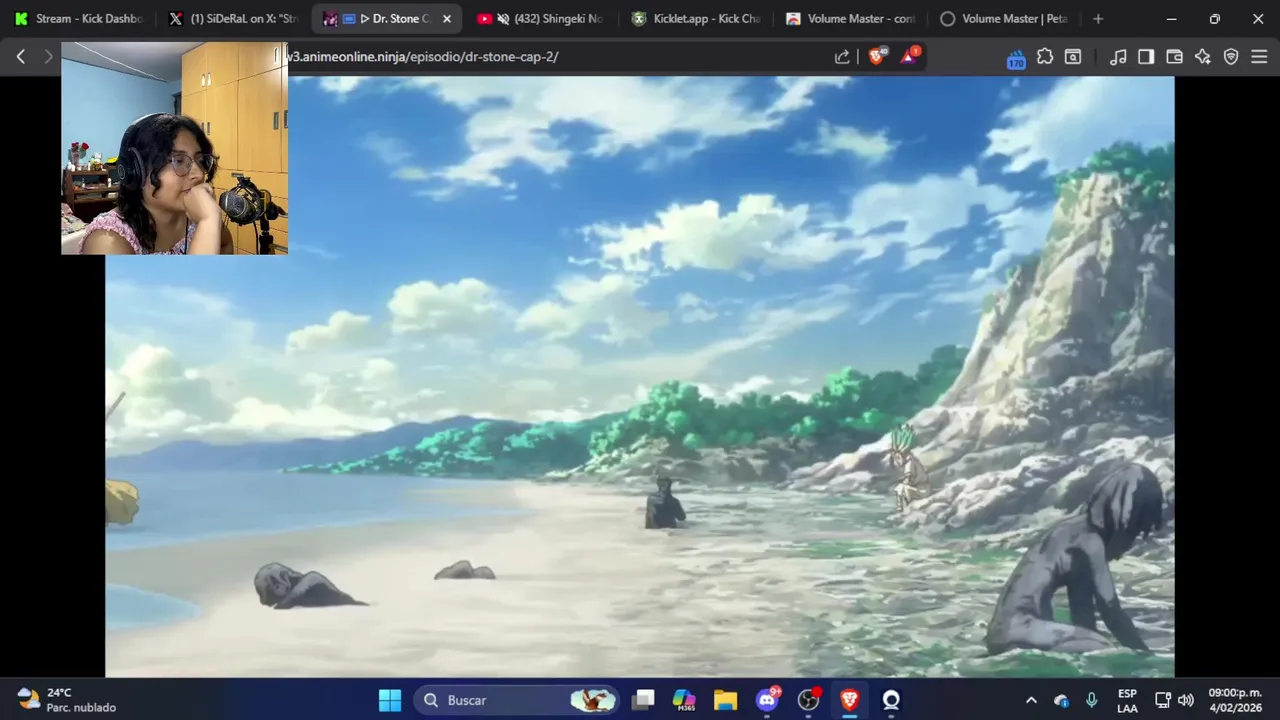Click Brave browser taskbar icon
1280x720 pixels.
click(850, 700)
